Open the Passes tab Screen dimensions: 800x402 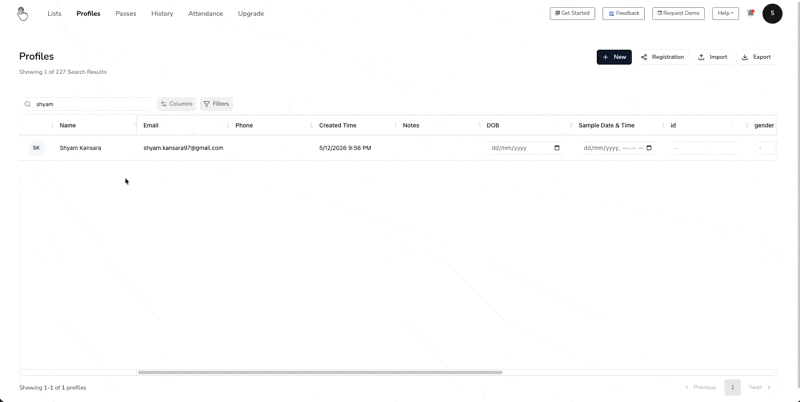coord(126,14)
